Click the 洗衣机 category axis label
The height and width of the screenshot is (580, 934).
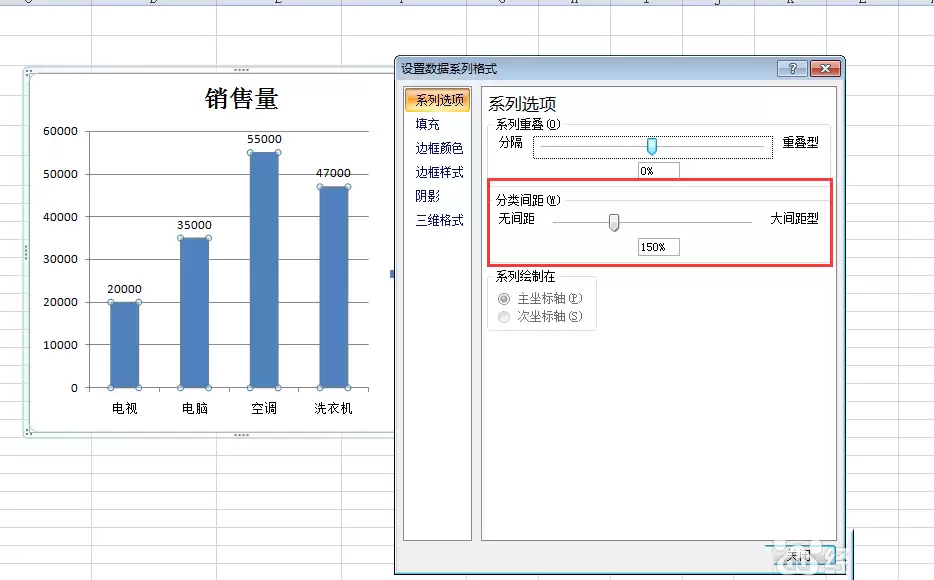(x=334, y=408)
